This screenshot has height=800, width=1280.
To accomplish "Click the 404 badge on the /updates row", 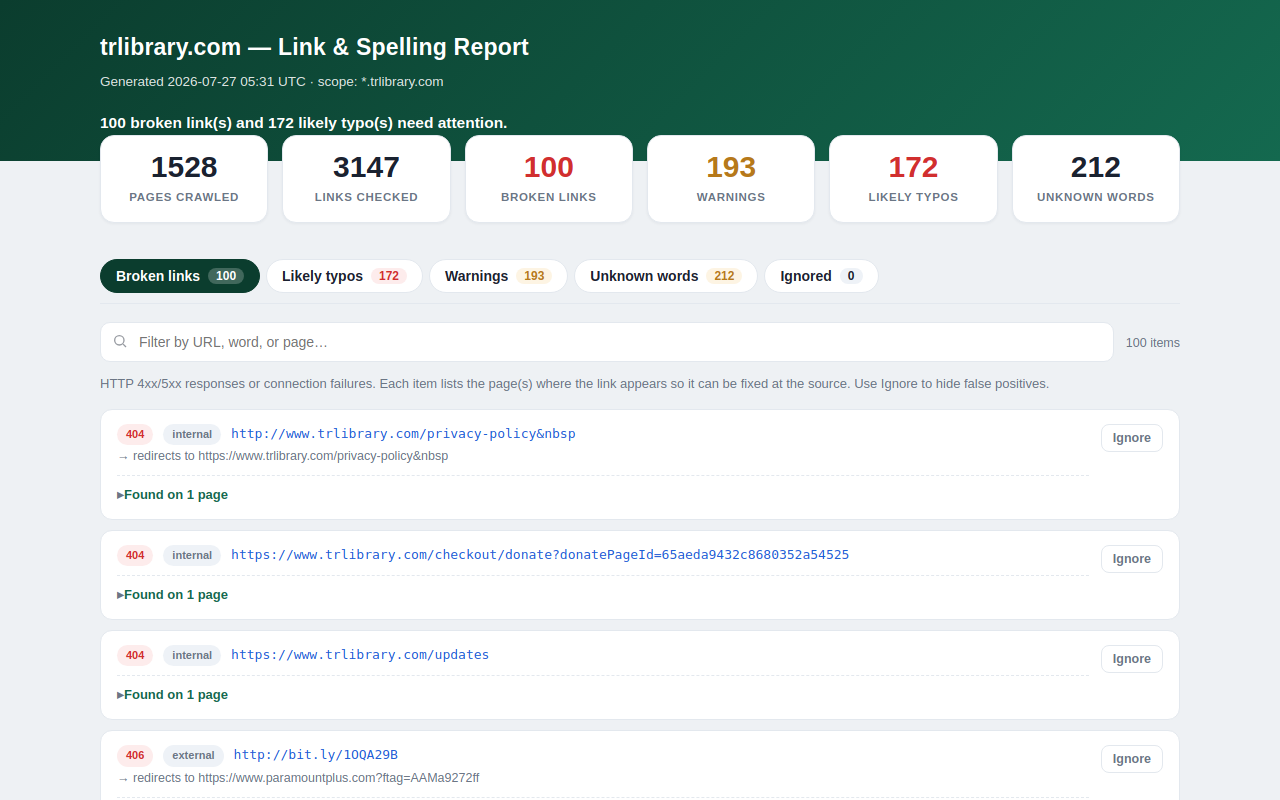I will click(x=135, y=655).
